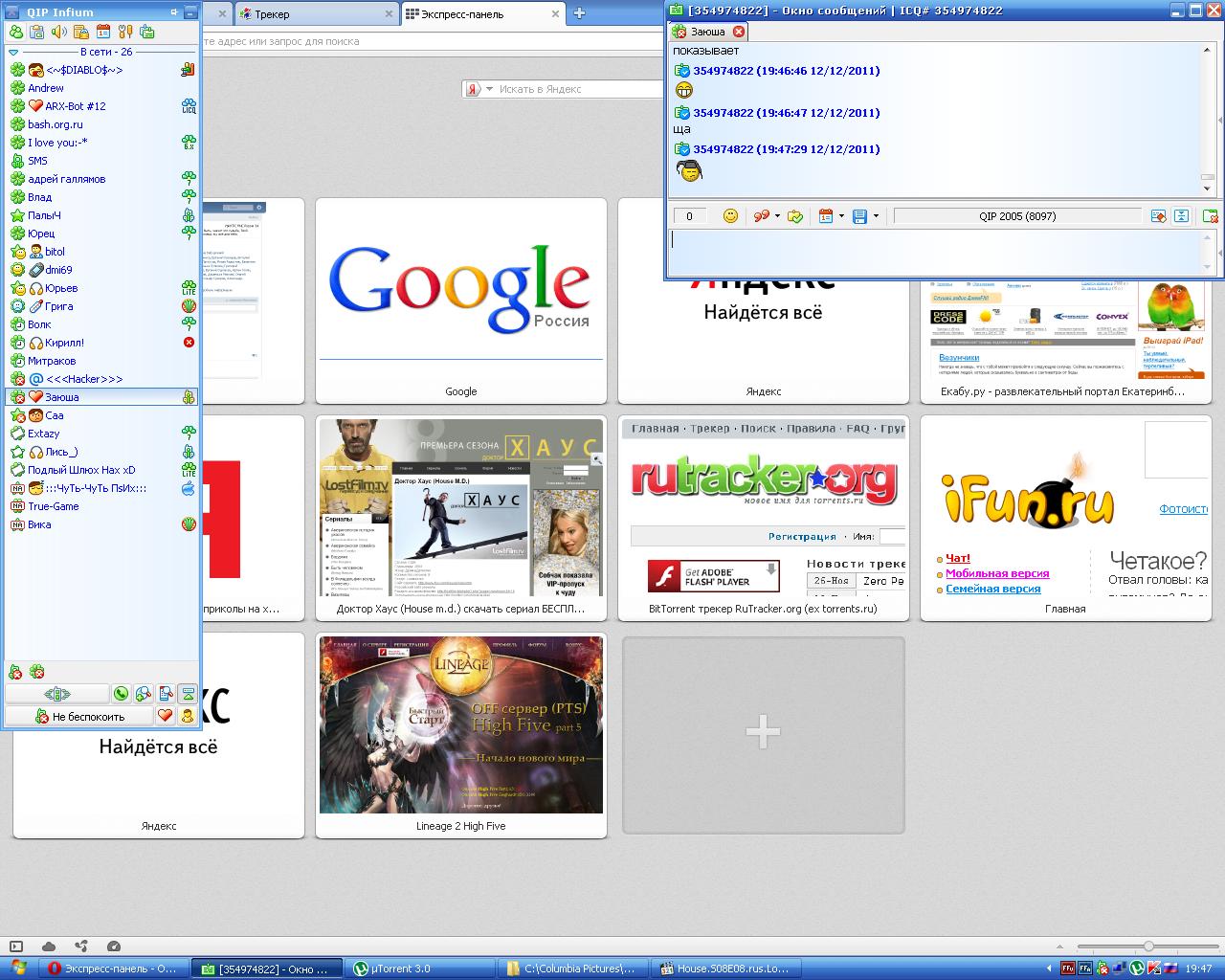Click the yellow user details icon in QIP
Image resolution: width=1225 pixels, height=980 pixels.
[188, 716]
